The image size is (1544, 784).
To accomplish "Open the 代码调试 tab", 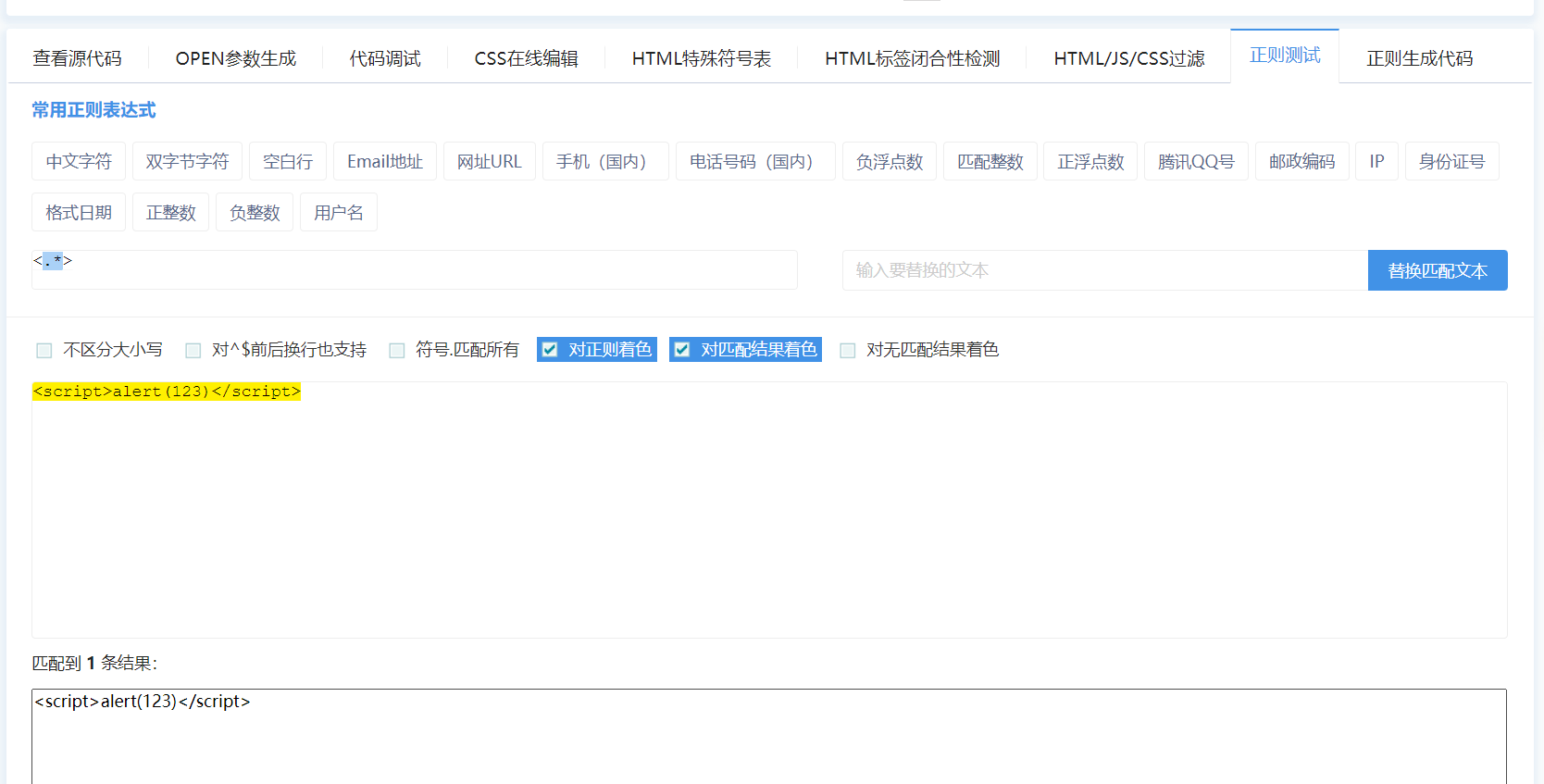I will 385,58.
